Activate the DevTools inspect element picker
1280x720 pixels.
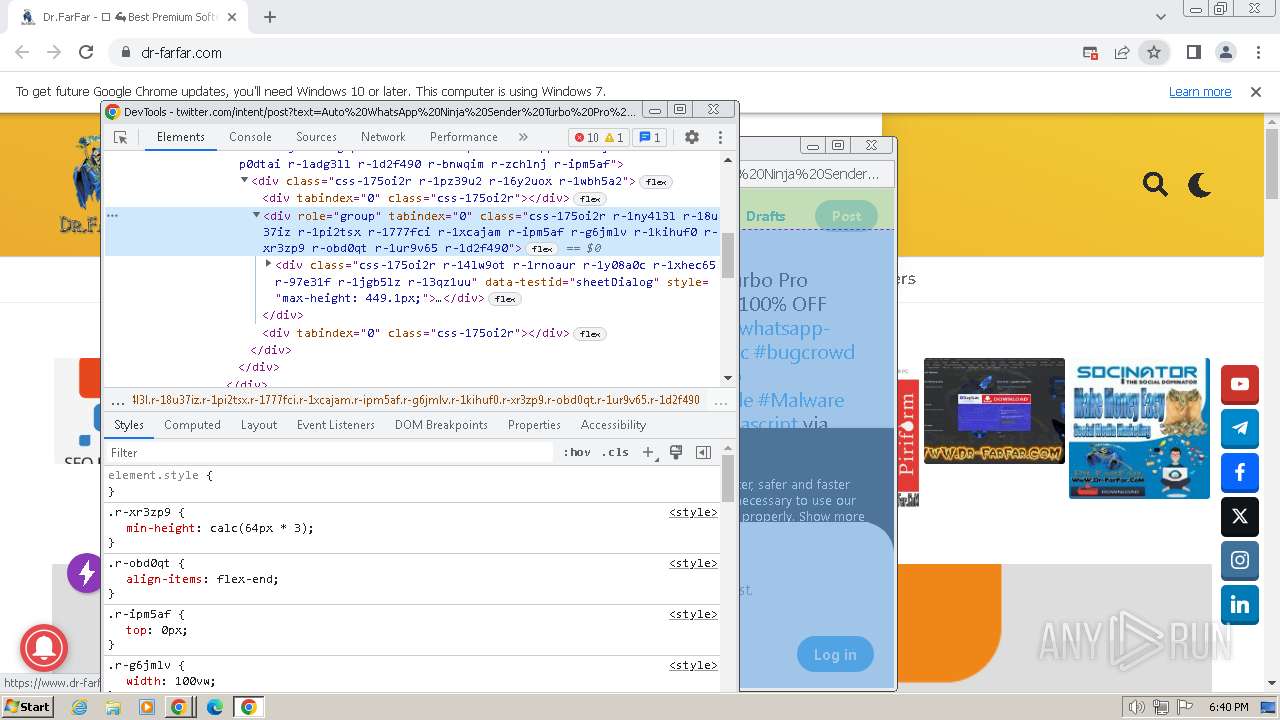coord(120,137)
